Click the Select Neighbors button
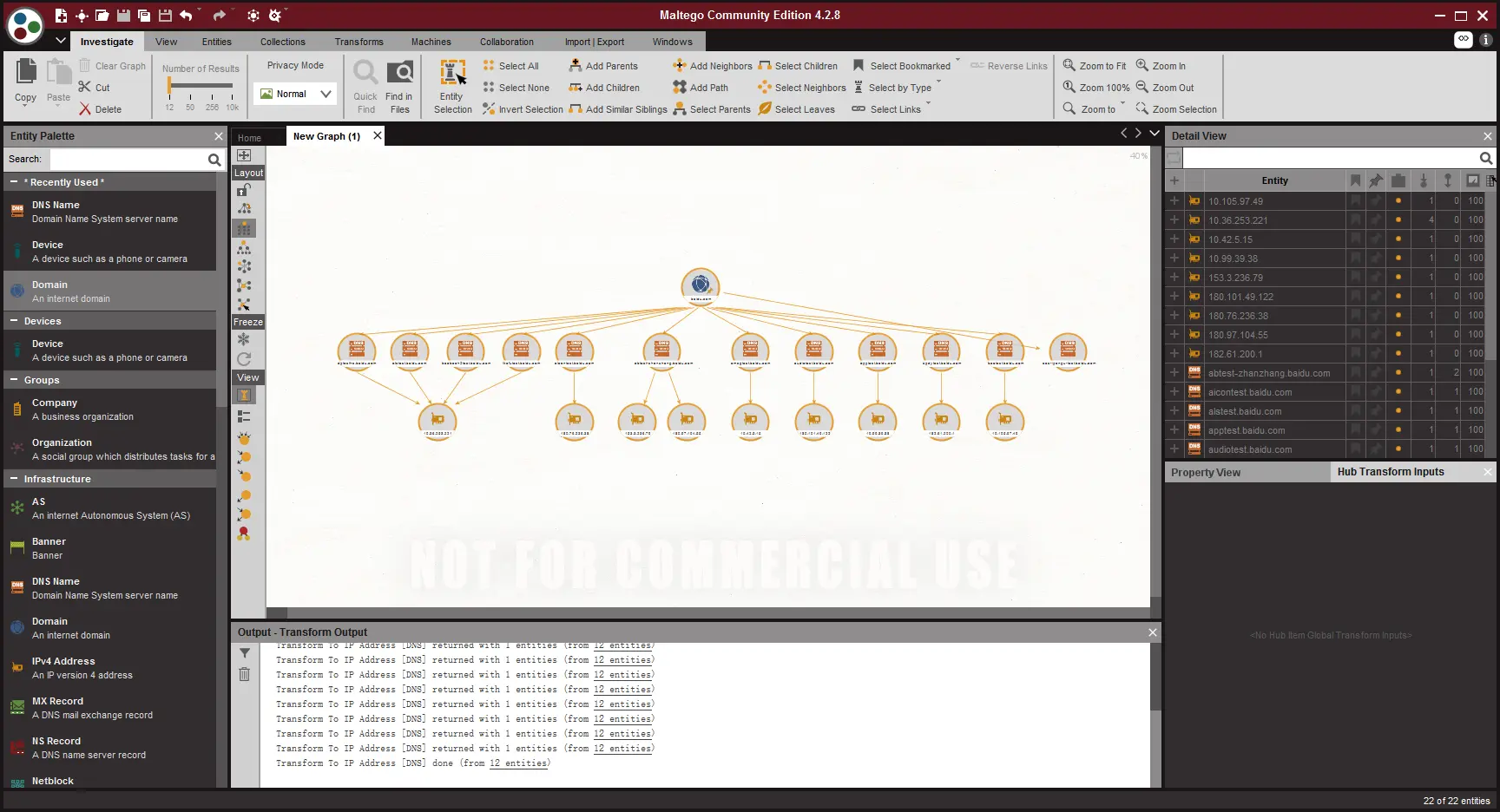 coord(802,88)
